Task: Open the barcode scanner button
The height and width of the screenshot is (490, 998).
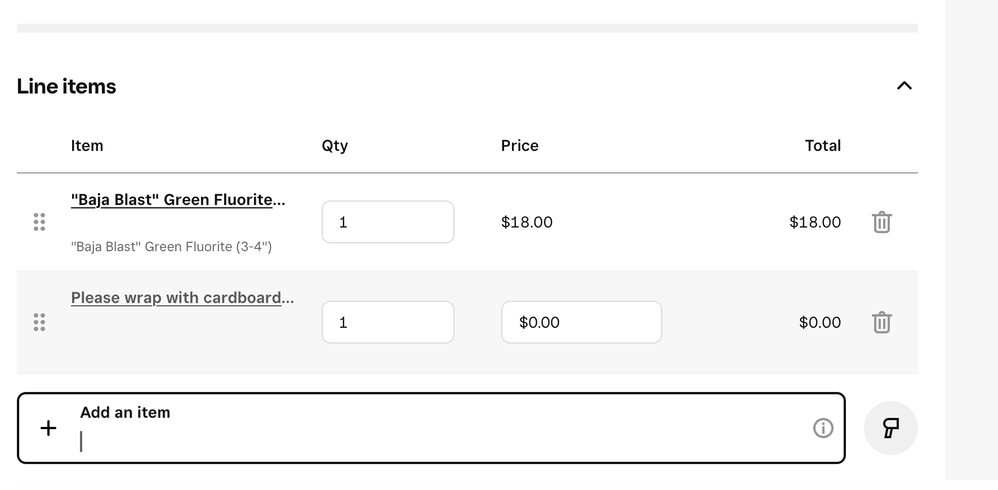Action: pyautogui.click(x=890, y=428)
